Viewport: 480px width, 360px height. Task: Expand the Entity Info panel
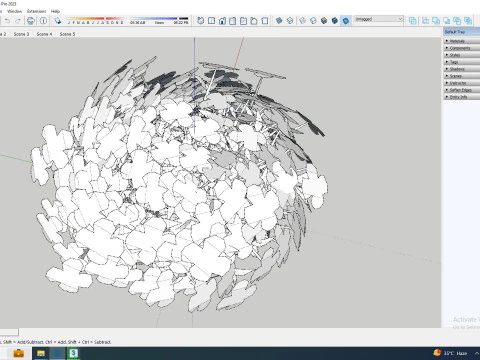tap(462, 97)
